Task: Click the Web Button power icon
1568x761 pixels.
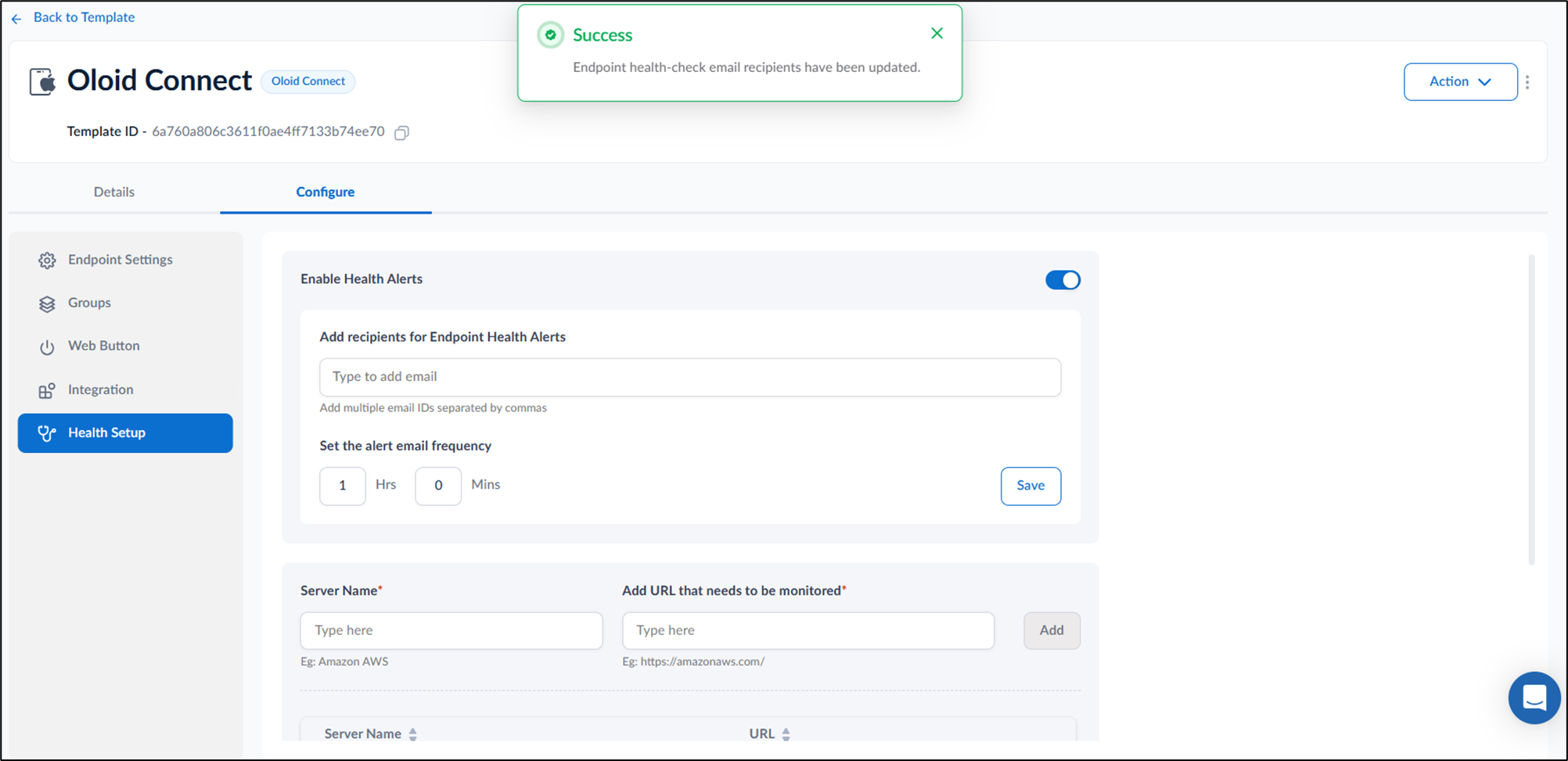Action: click(47, 346)
